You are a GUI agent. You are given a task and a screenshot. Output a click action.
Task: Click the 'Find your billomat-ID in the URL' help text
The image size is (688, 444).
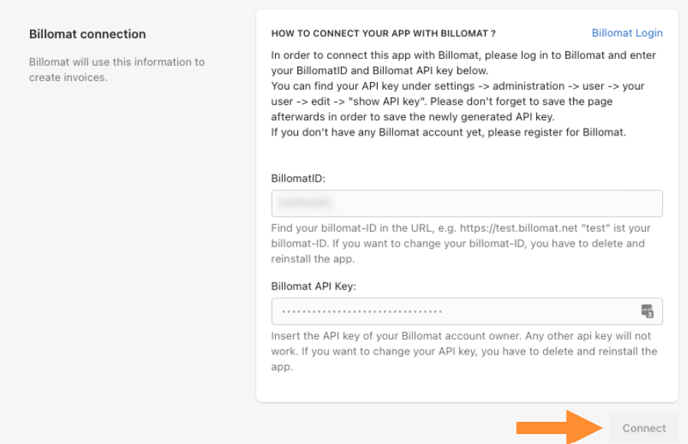click(461, 243)
